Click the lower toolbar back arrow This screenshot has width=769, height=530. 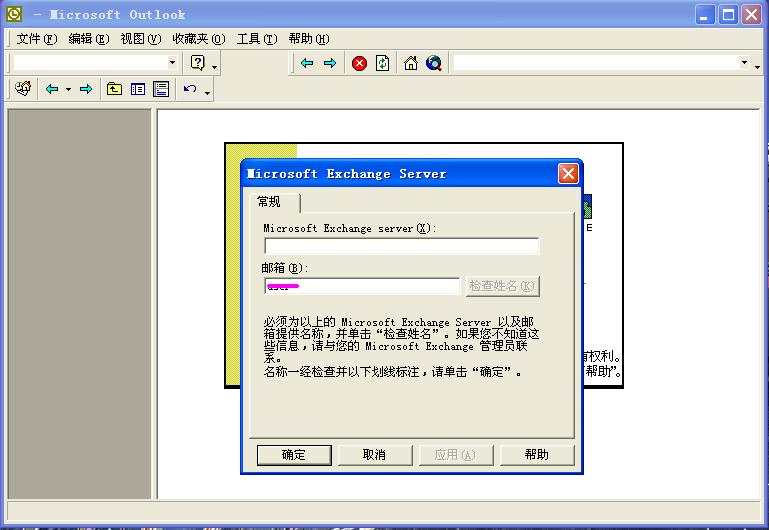[x=52, y=89]
